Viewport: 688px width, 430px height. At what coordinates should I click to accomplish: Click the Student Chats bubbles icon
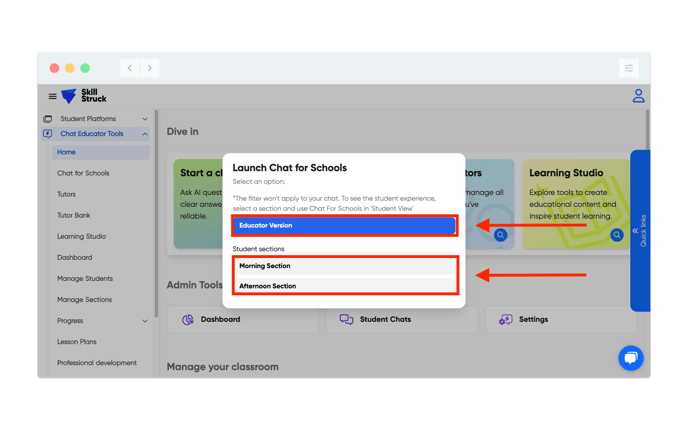pyautogui.click(x=346, y=319)
